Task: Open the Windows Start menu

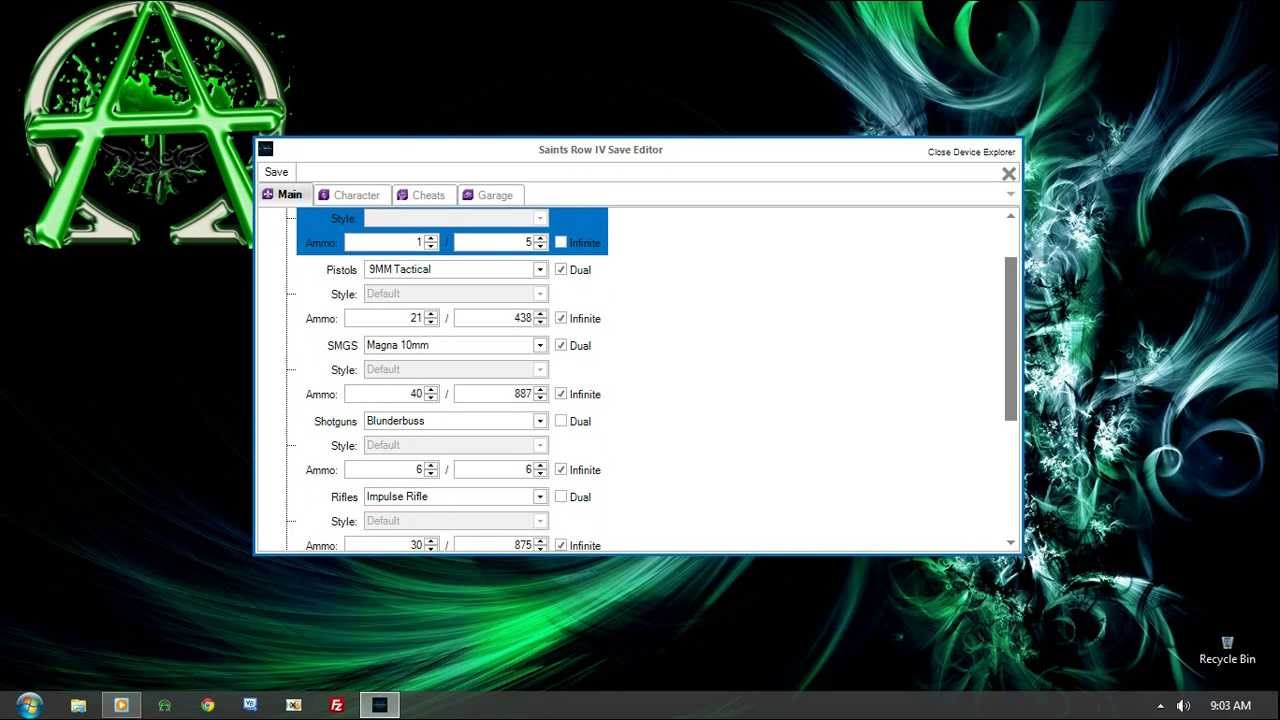Action: tap(29, 704)
